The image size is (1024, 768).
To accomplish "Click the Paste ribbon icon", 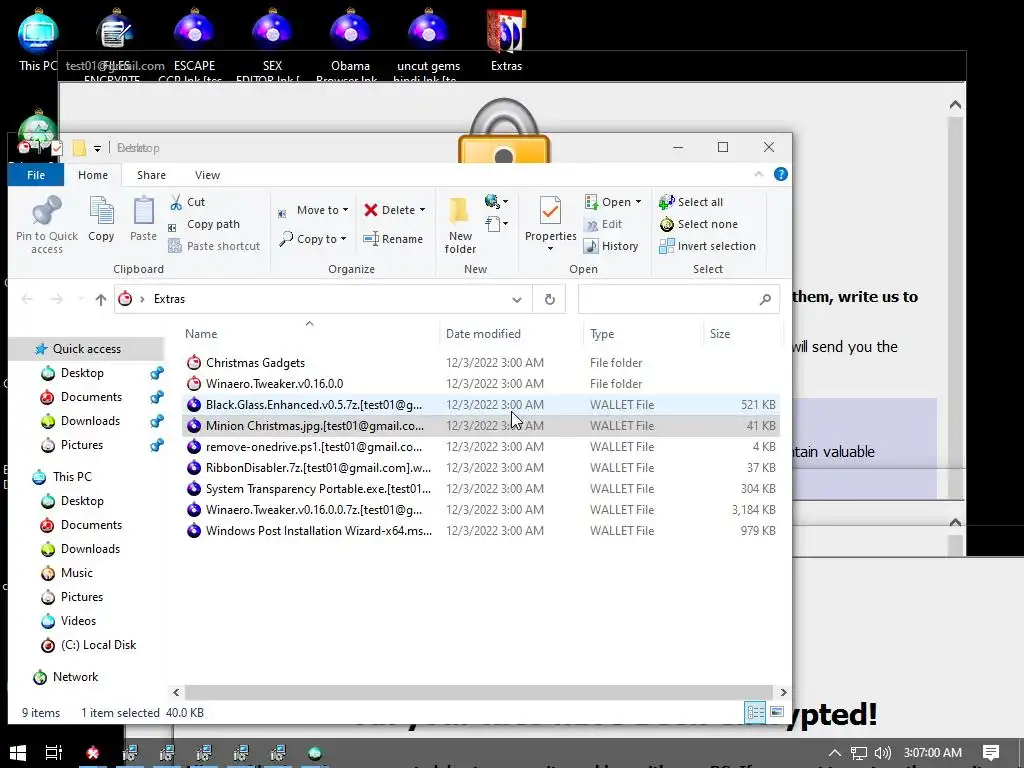I will pyautogui.click(x=143, y=211).
